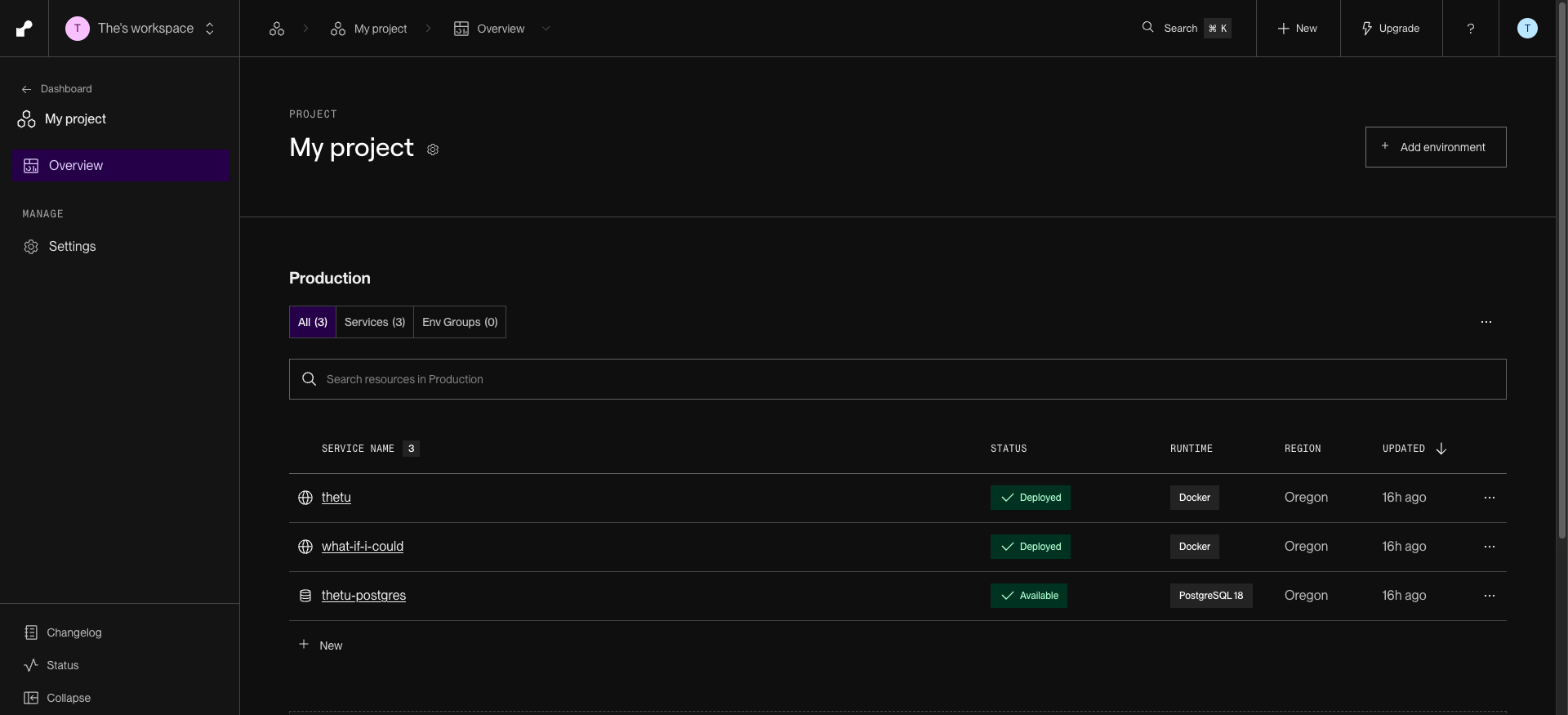The image size is (1568, 715).
Task: Open the Search bar
Action: 1186,29
